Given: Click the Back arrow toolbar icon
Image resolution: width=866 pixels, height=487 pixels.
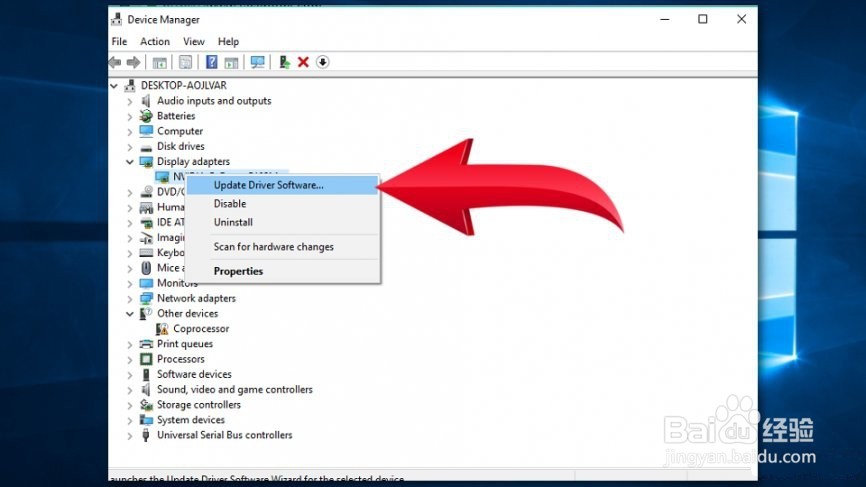Looking at the screenshot, I should coord(115,62).
